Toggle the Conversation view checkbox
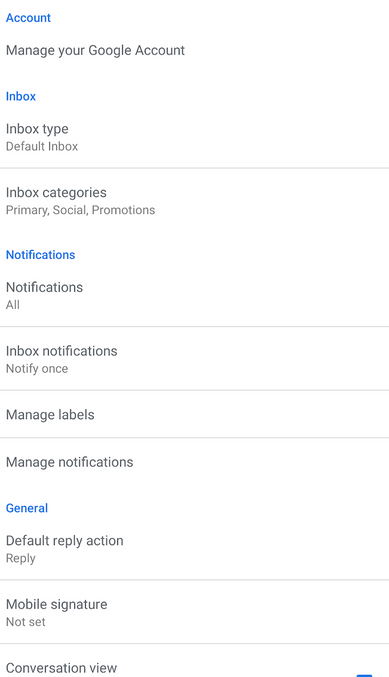 tap(364, 675)
